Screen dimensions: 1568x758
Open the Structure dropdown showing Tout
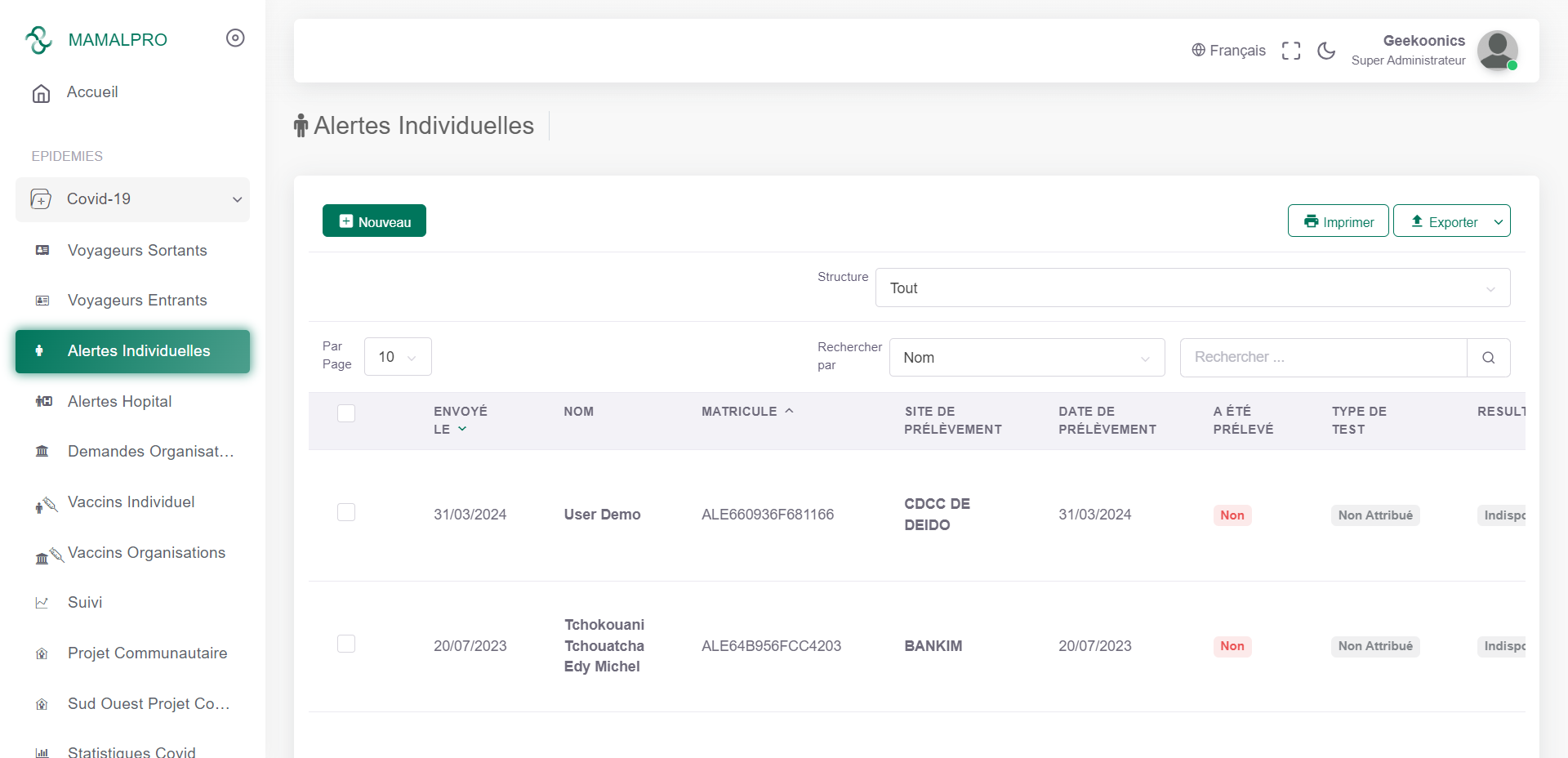pos(1192,288)
